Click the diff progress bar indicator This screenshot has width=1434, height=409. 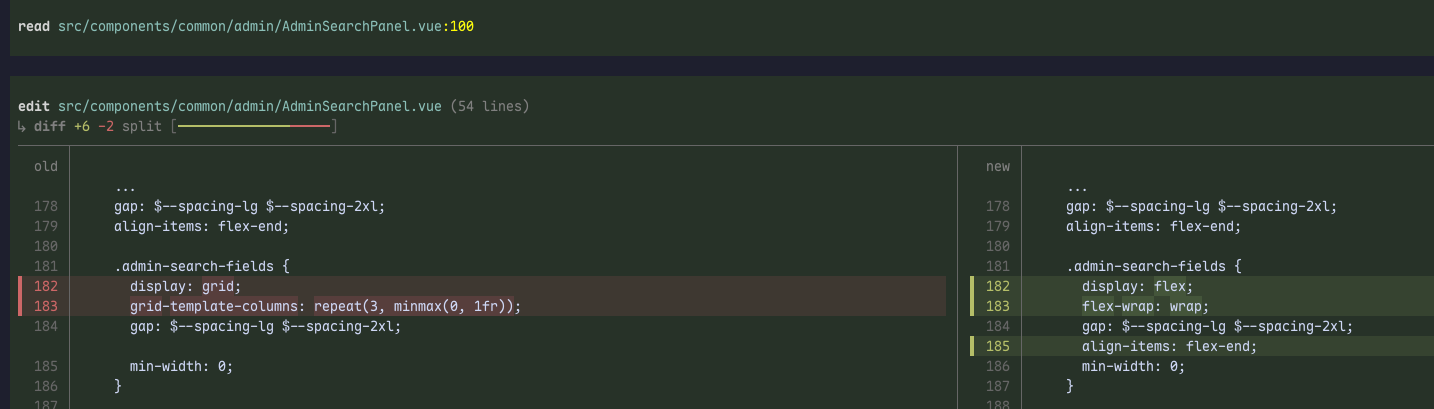click(254, 126)
